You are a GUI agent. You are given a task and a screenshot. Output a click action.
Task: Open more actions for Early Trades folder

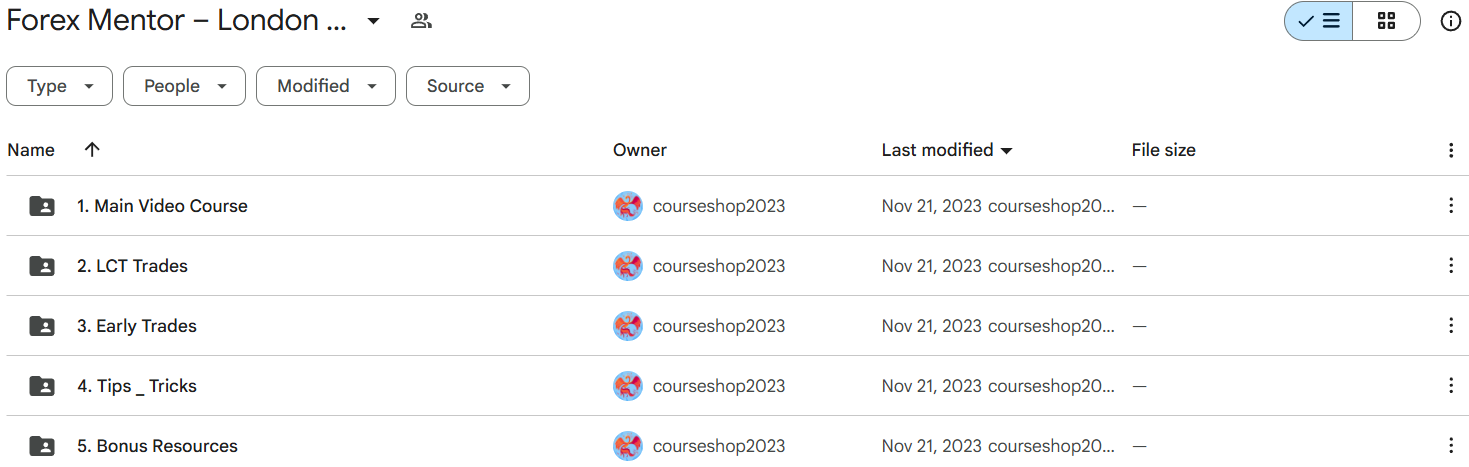(1450, 326)
